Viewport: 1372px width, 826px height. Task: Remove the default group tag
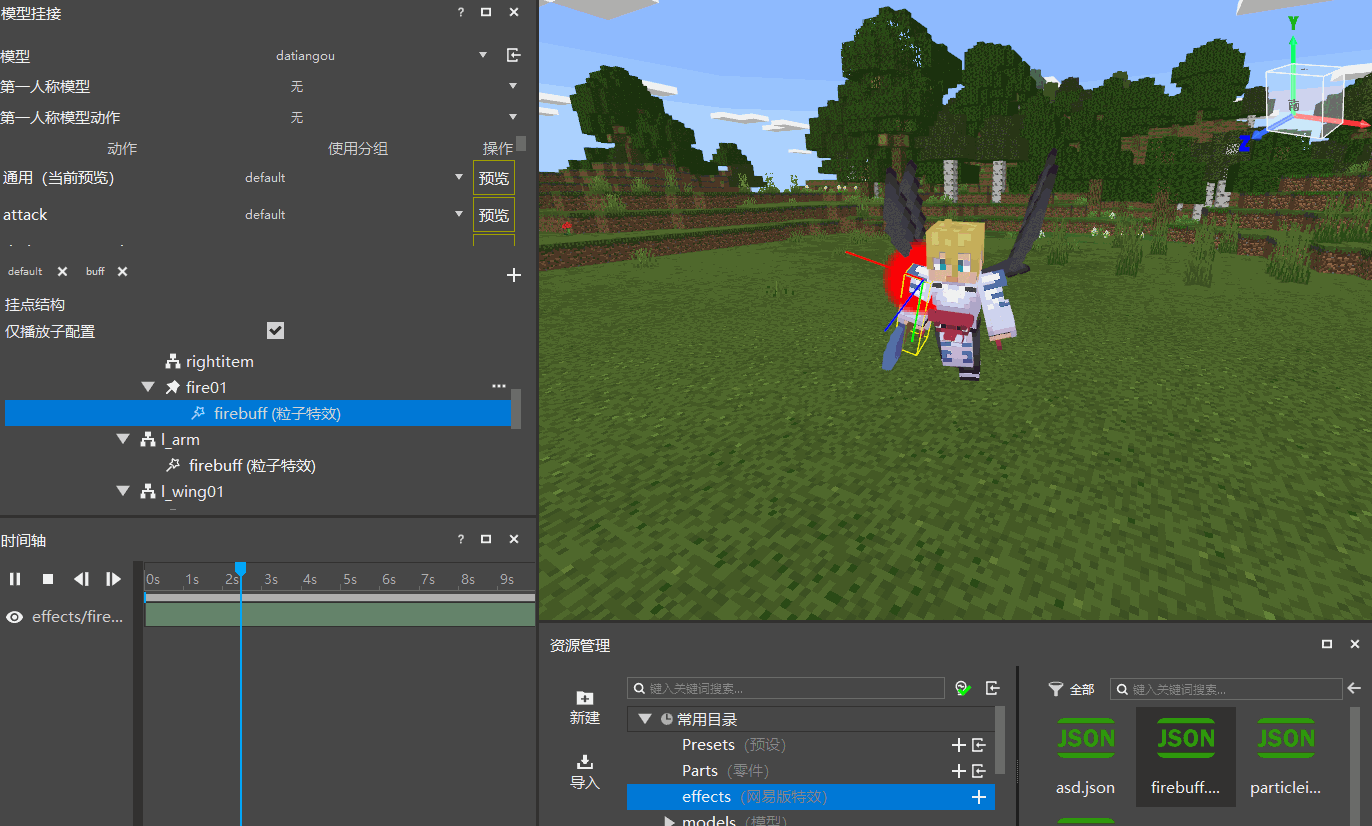coord(62,272)
